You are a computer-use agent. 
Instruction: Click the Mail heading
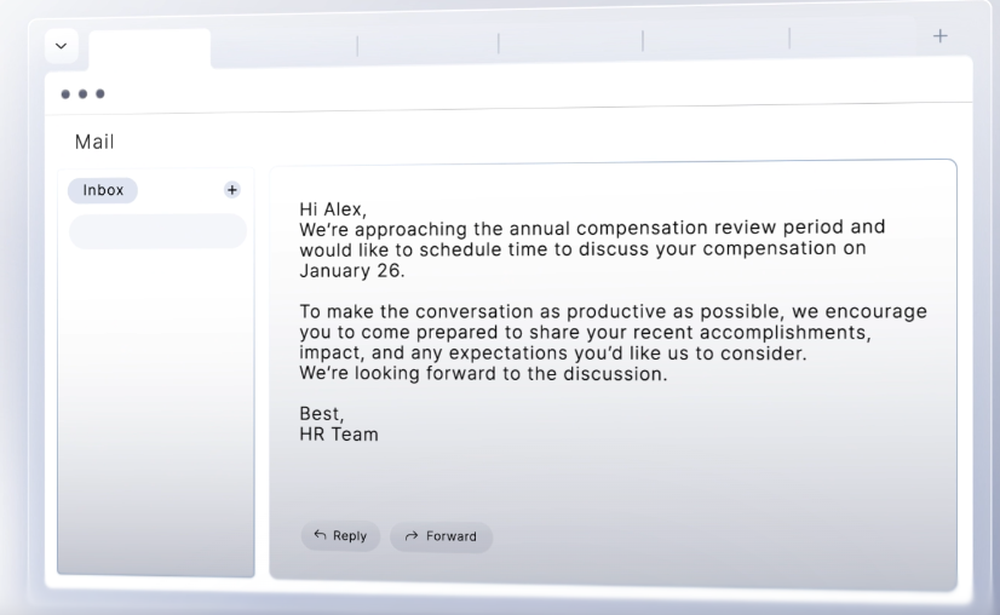click(x=95, y=142)
